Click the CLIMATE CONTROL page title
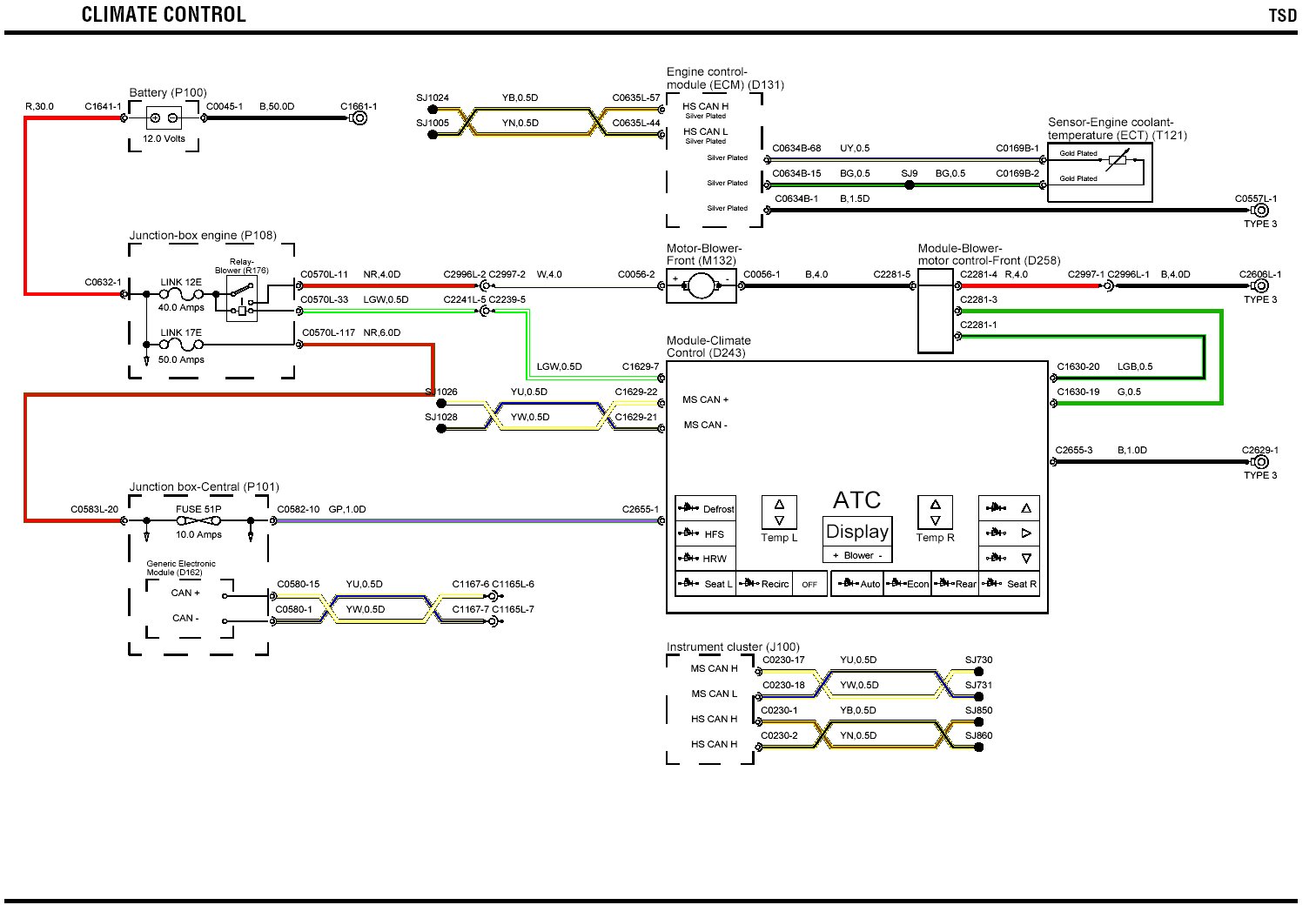This screenshot has height=905, width=1316. 164,15
